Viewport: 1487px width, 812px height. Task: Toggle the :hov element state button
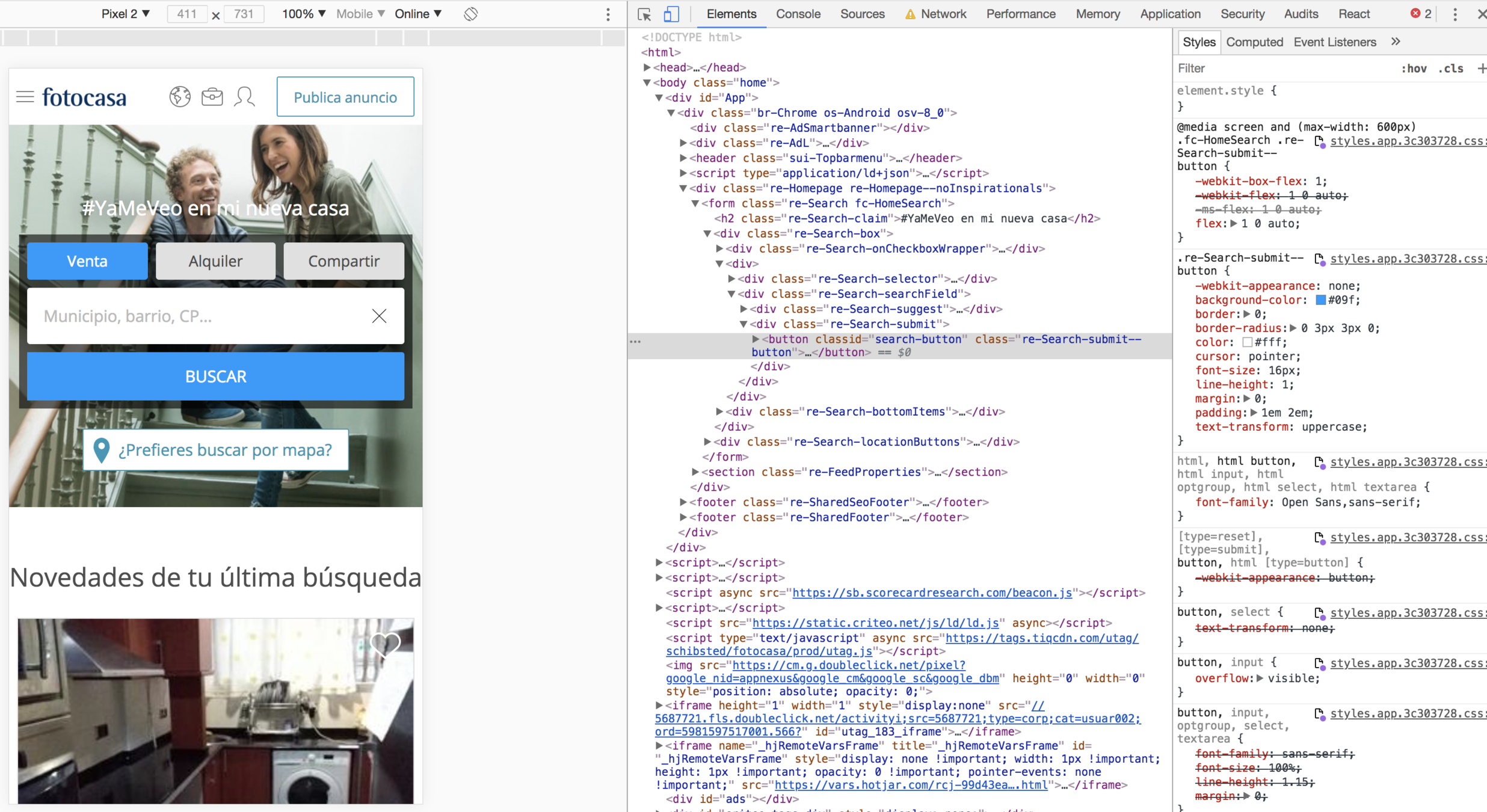pyautogui.click(x=1414, y=69)
